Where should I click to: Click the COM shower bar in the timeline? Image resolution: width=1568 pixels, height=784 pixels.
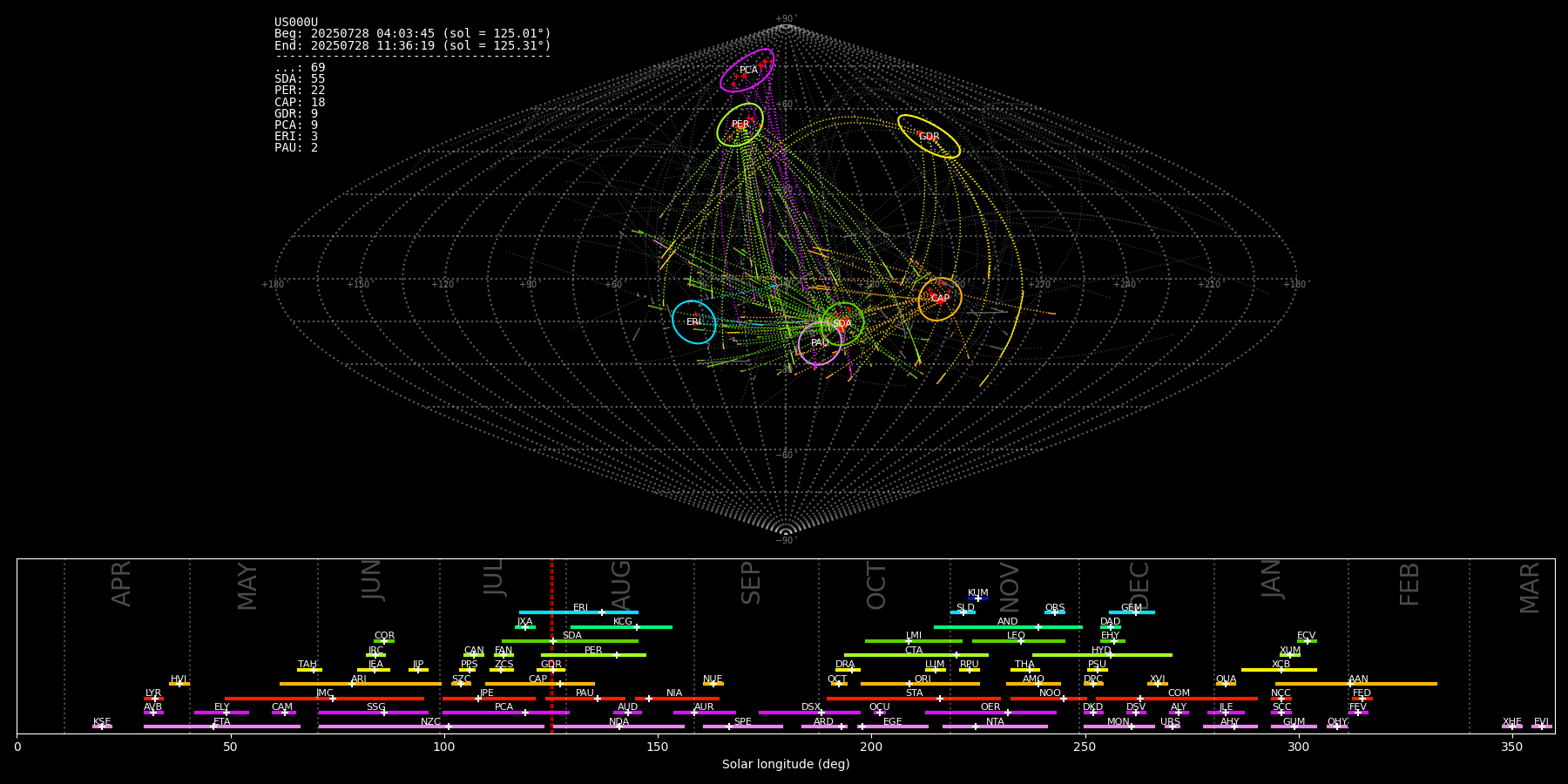[1178, 699]
